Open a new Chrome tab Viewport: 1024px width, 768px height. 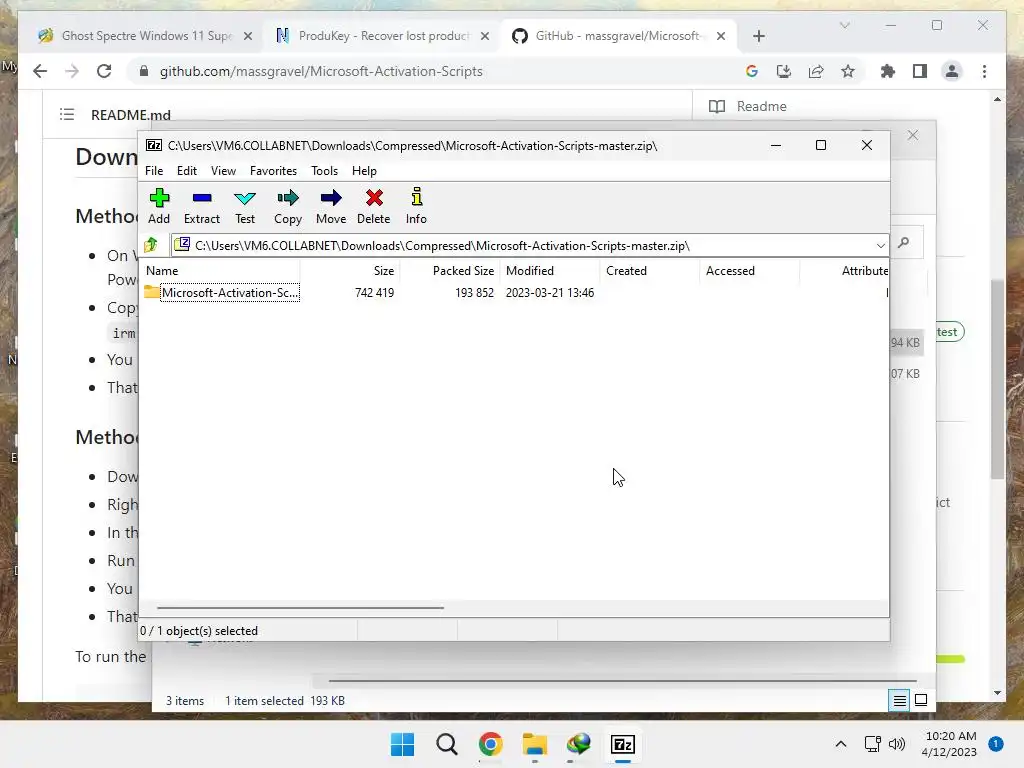(x=758, y=37)
